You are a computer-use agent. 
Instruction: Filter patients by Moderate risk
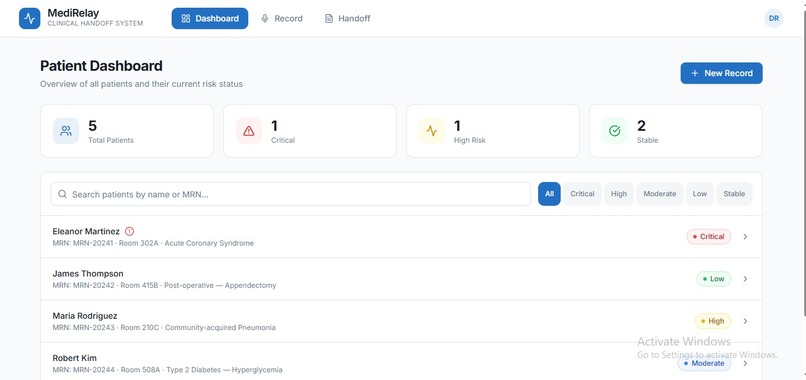tap(660, 194)
